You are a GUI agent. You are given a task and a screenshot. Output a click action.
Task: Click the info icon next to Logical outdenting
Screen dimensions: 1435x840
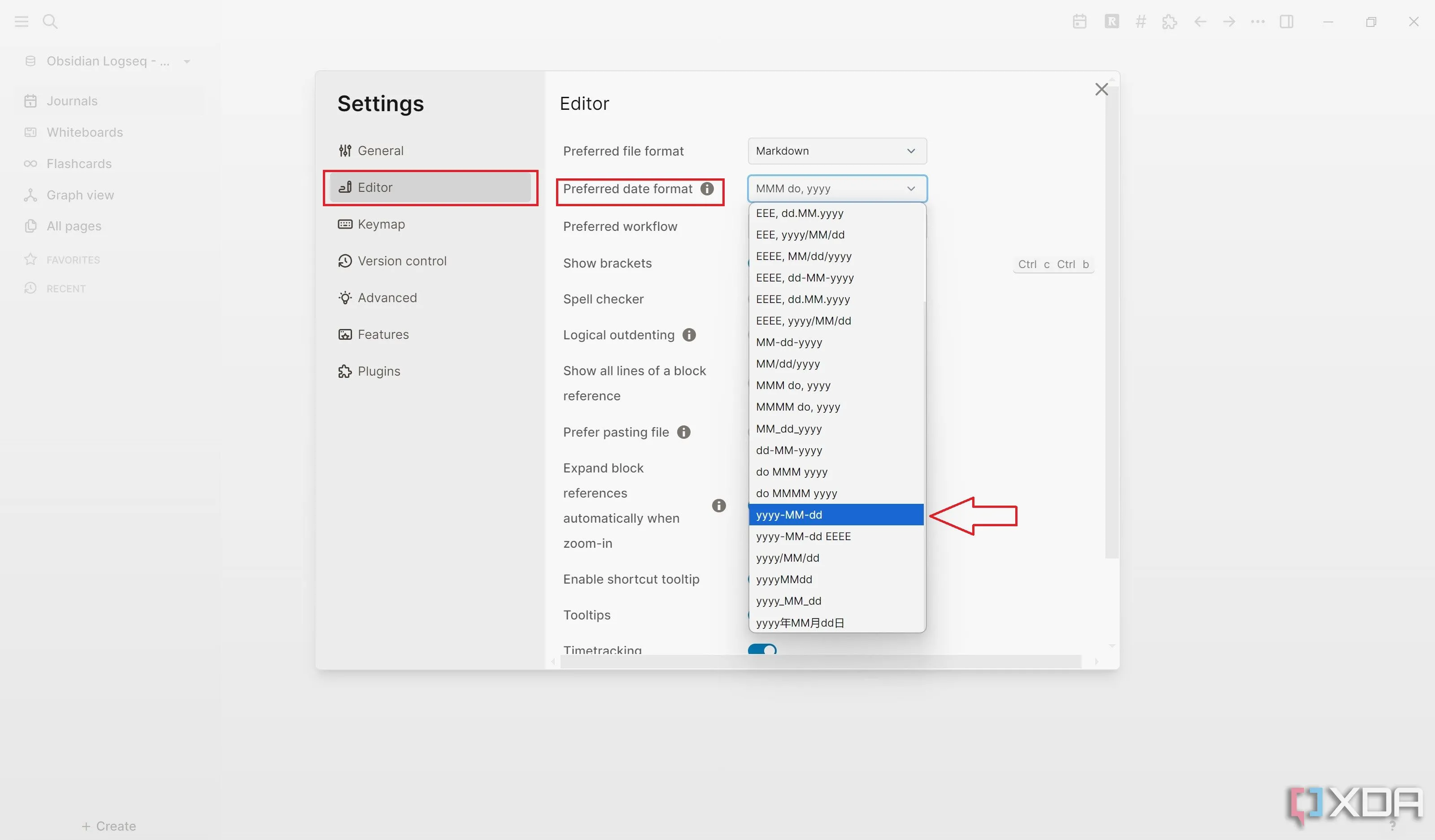[x=689, y=335]
